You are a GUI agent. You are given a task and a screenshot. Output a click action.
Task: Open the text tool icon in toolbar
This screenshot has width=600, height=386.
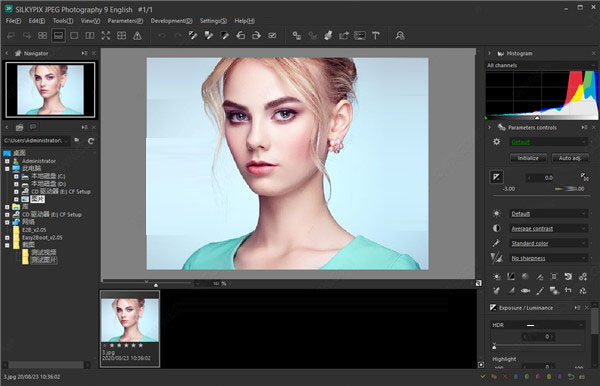[376, 36]
